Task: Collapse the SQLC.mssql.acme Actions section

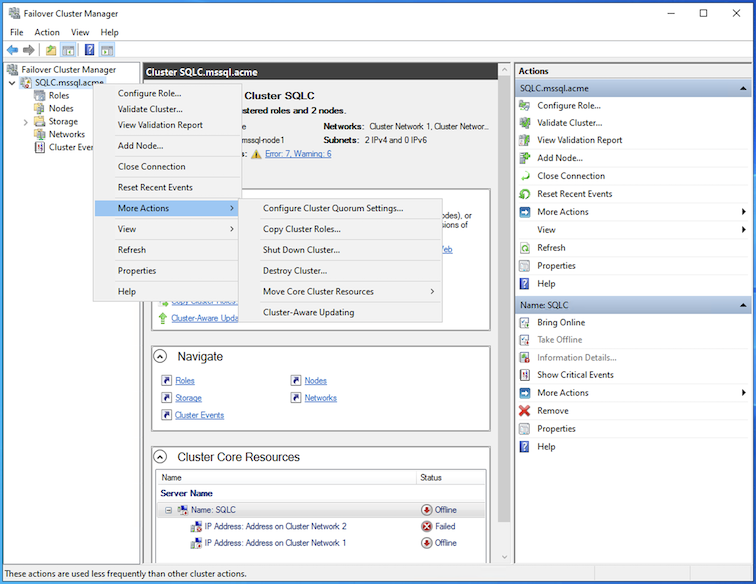Action: 743,88
